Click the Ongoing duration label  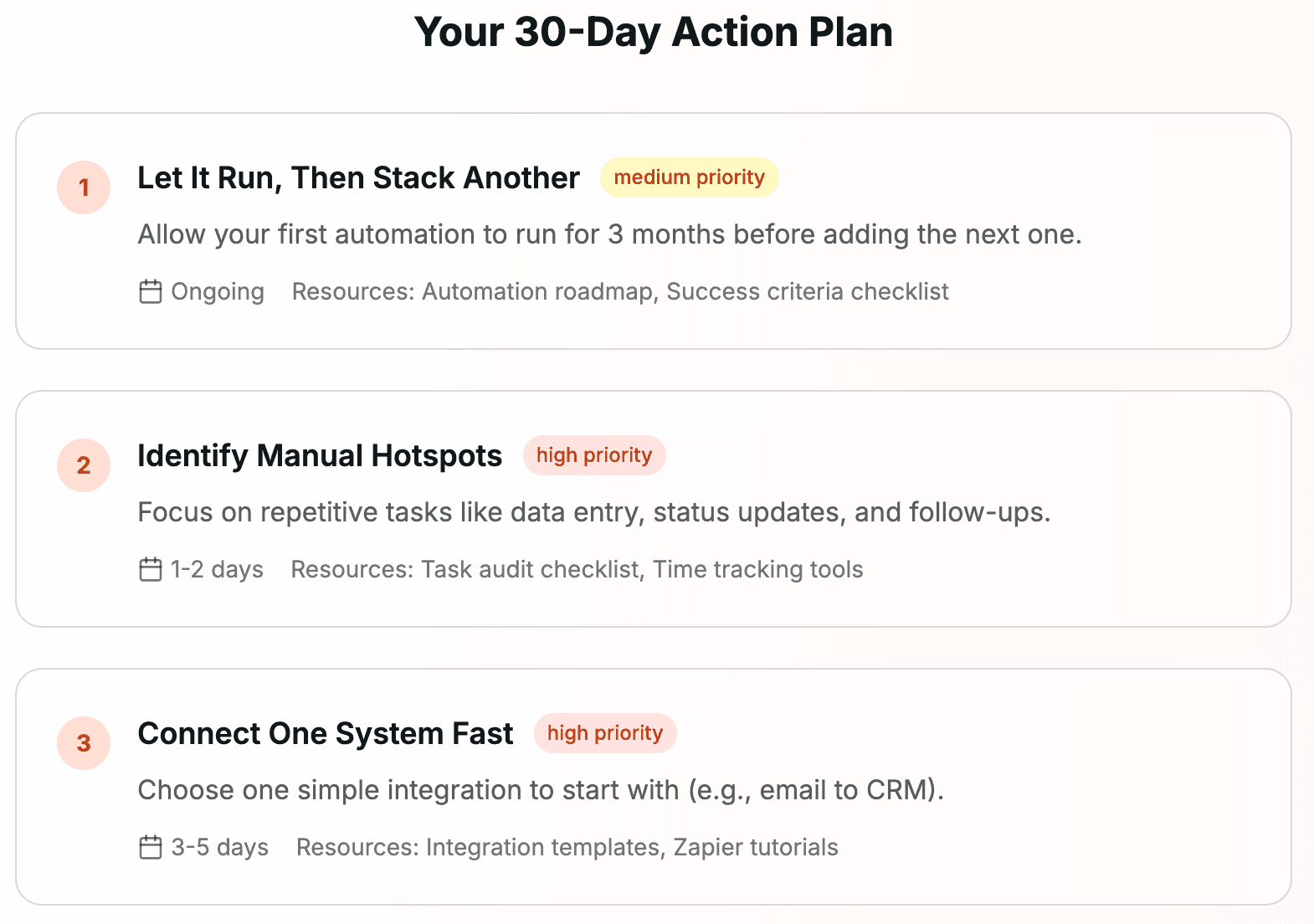point(218,291)
